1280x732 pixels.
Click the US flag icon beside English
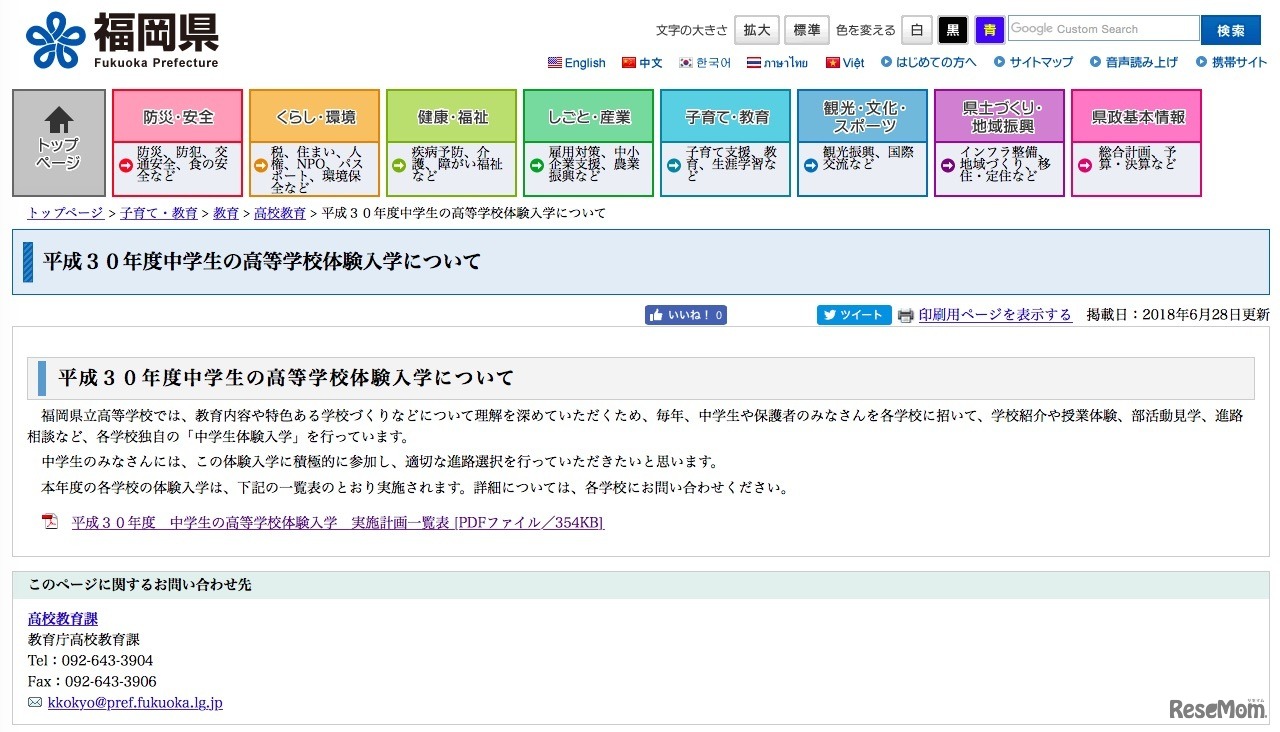click(553, 62)
